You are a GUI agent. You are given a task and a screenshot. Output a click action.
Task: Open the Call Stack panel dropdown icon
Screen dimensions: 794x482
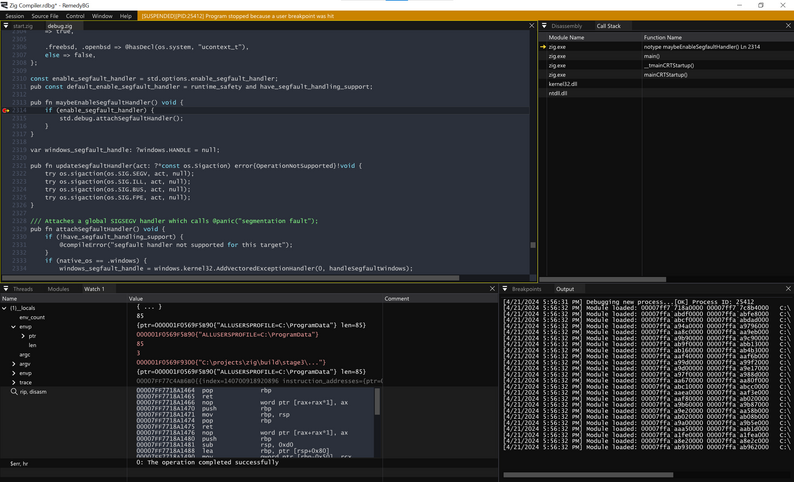[x=544, y=26]
